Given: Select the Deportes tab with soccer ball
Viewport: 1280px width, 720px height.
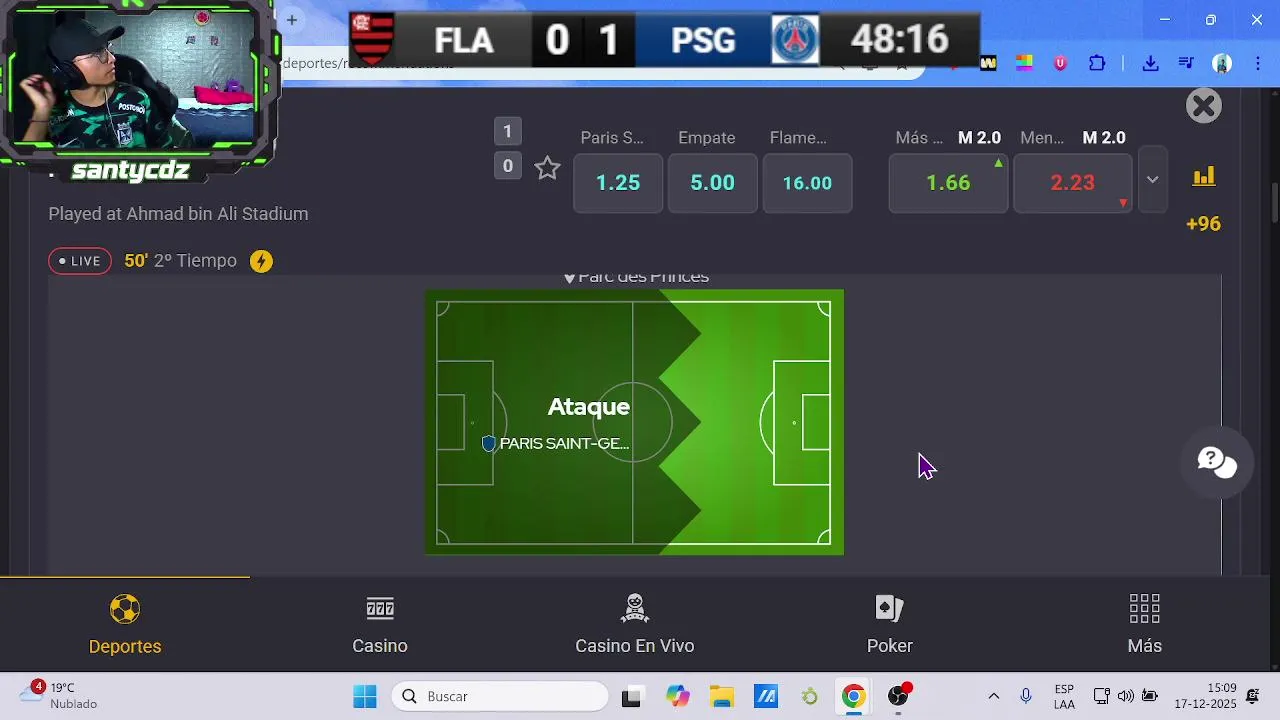Looking at the screenshot, I should (125, 625).
